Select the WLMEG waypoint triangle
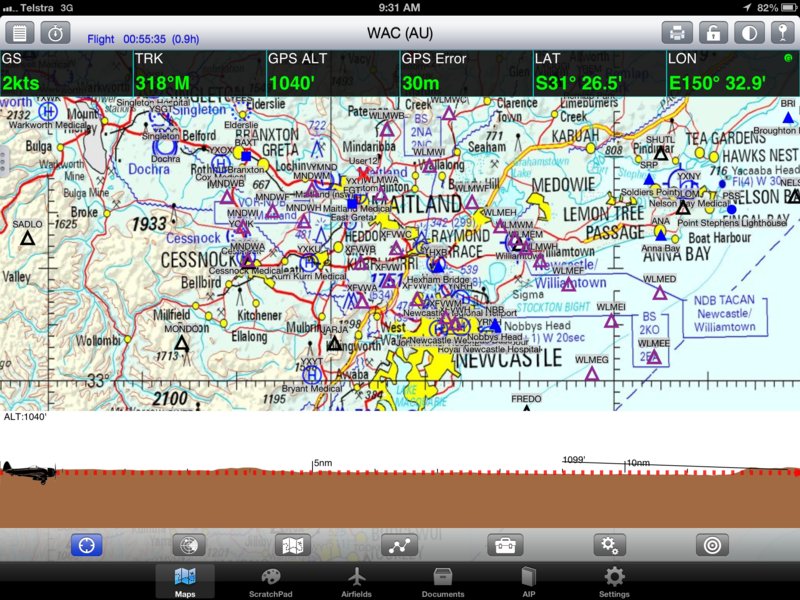This screenshot has height=600, width=800. pos(591,375)
